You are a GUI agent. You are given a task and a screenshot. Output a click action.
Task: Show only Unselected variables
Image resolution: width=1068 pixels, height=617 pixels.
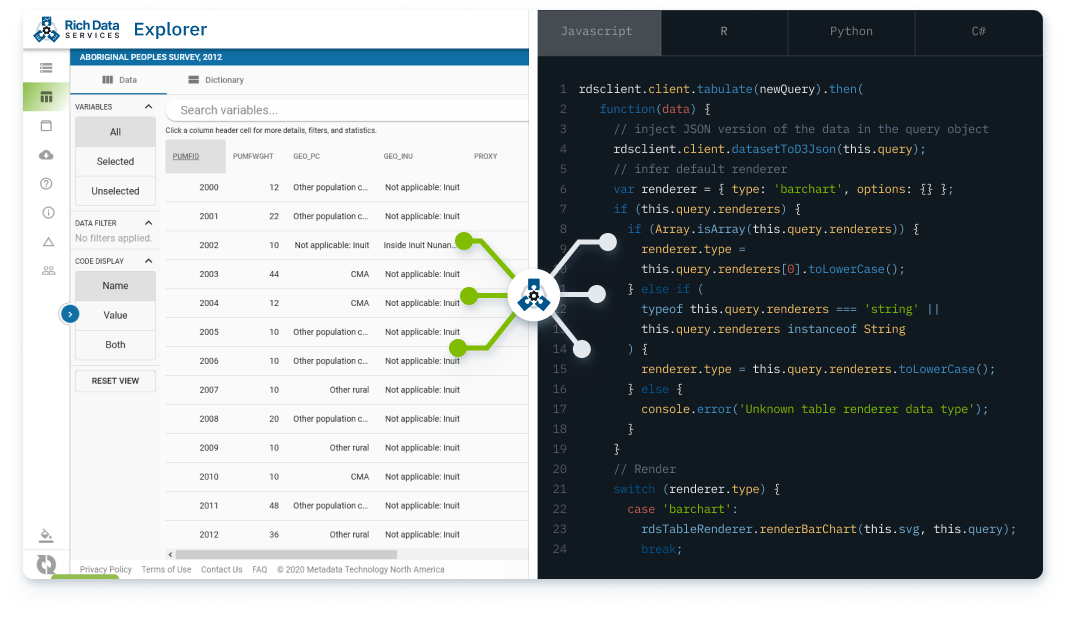point(115,191)
